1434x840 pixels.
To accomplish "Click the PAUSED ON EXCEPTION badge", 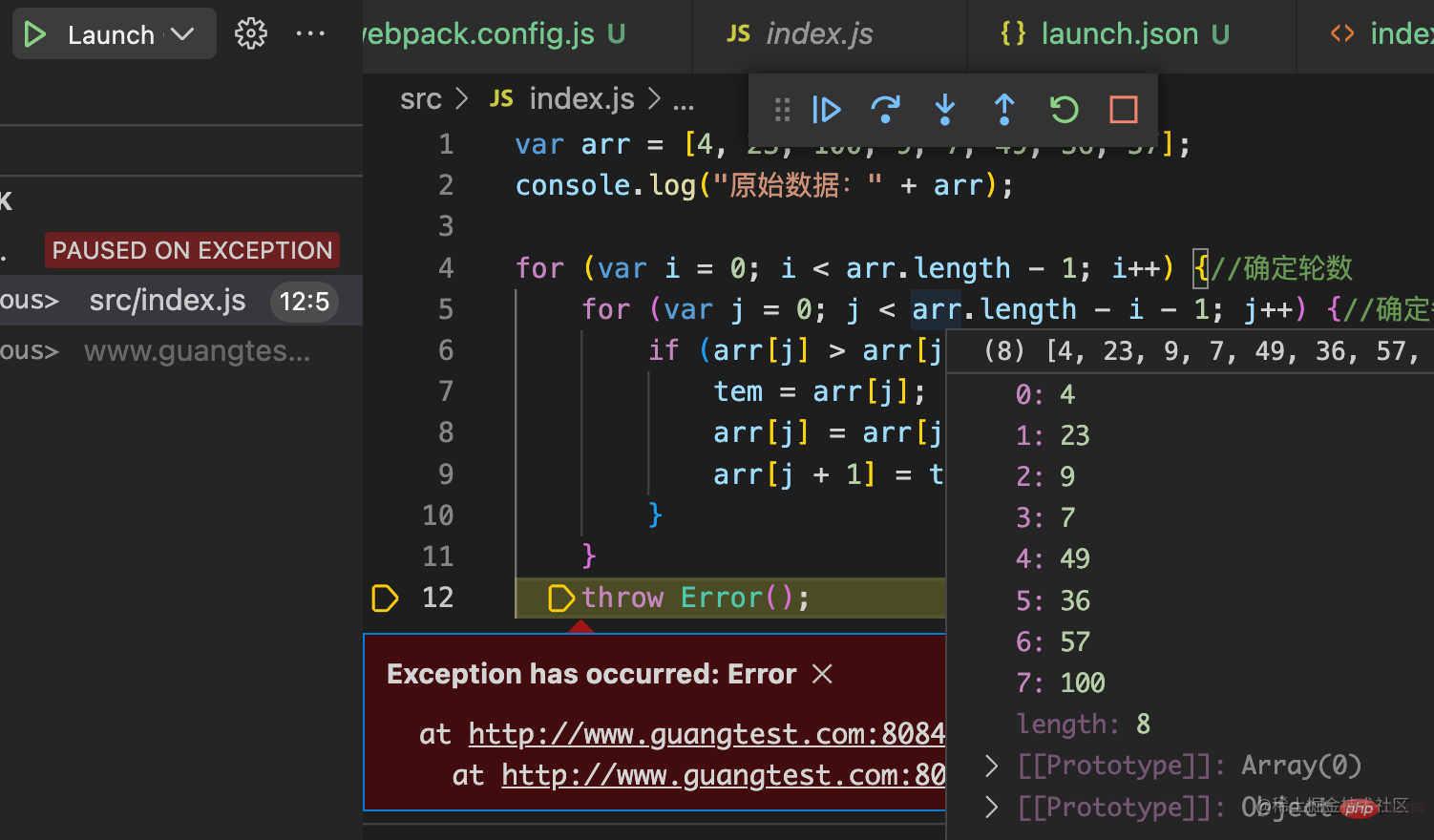I will tap(192, 251).
